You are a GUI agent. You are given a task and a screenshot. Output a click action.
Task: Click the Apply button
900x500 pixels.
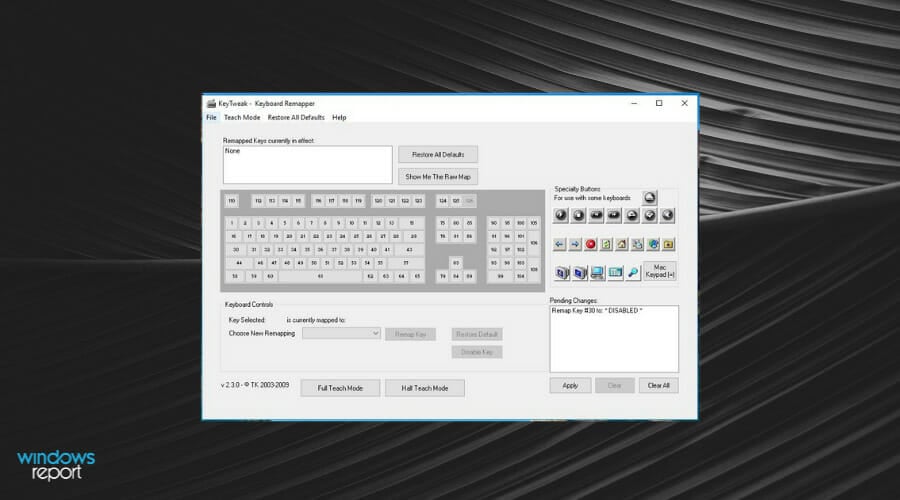[x=570, y=385]
